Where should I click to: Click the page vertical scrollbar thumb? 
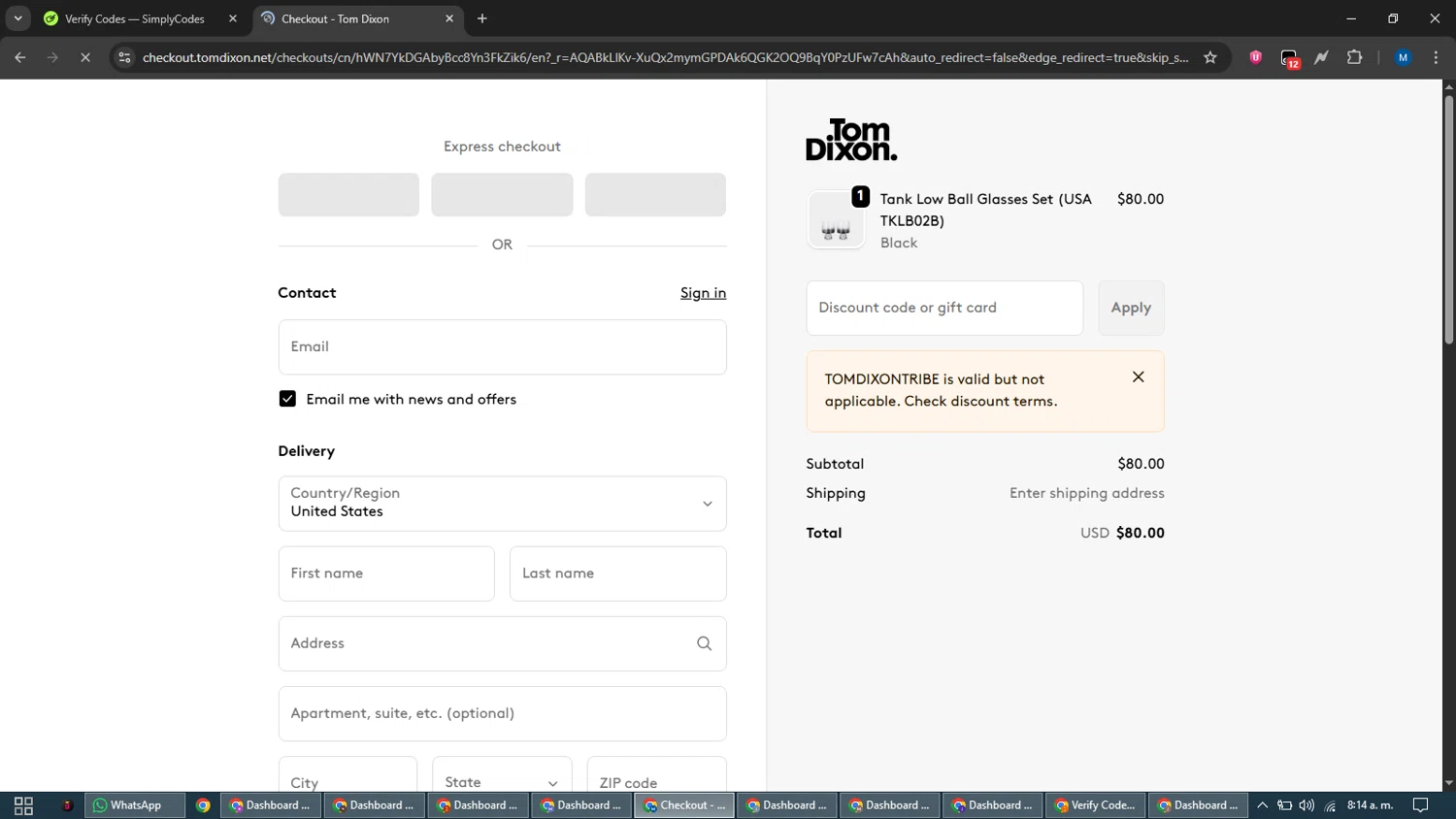(1448, 219)
